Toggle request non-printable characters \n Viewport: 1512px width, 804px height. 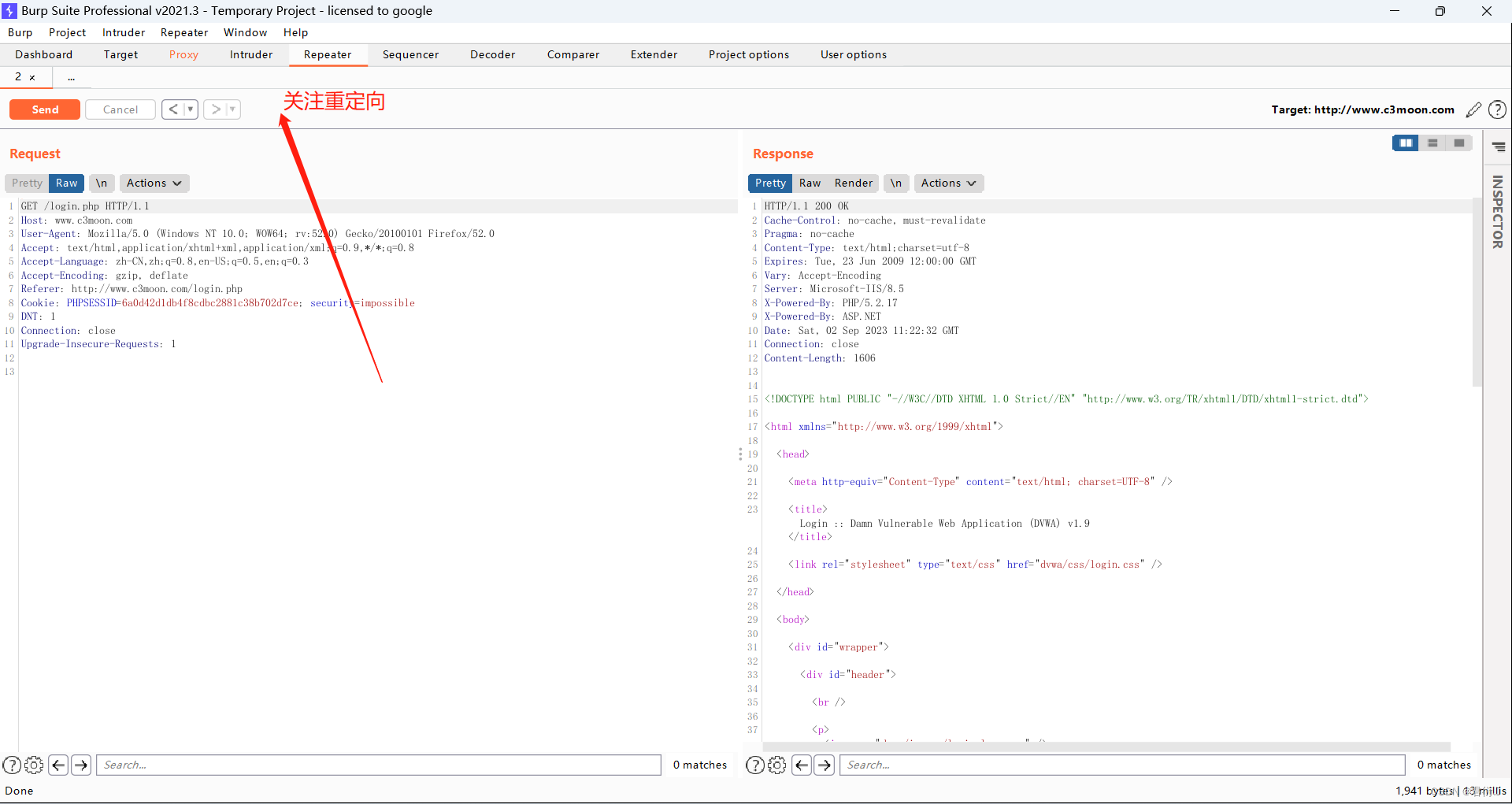coord(102,183)
